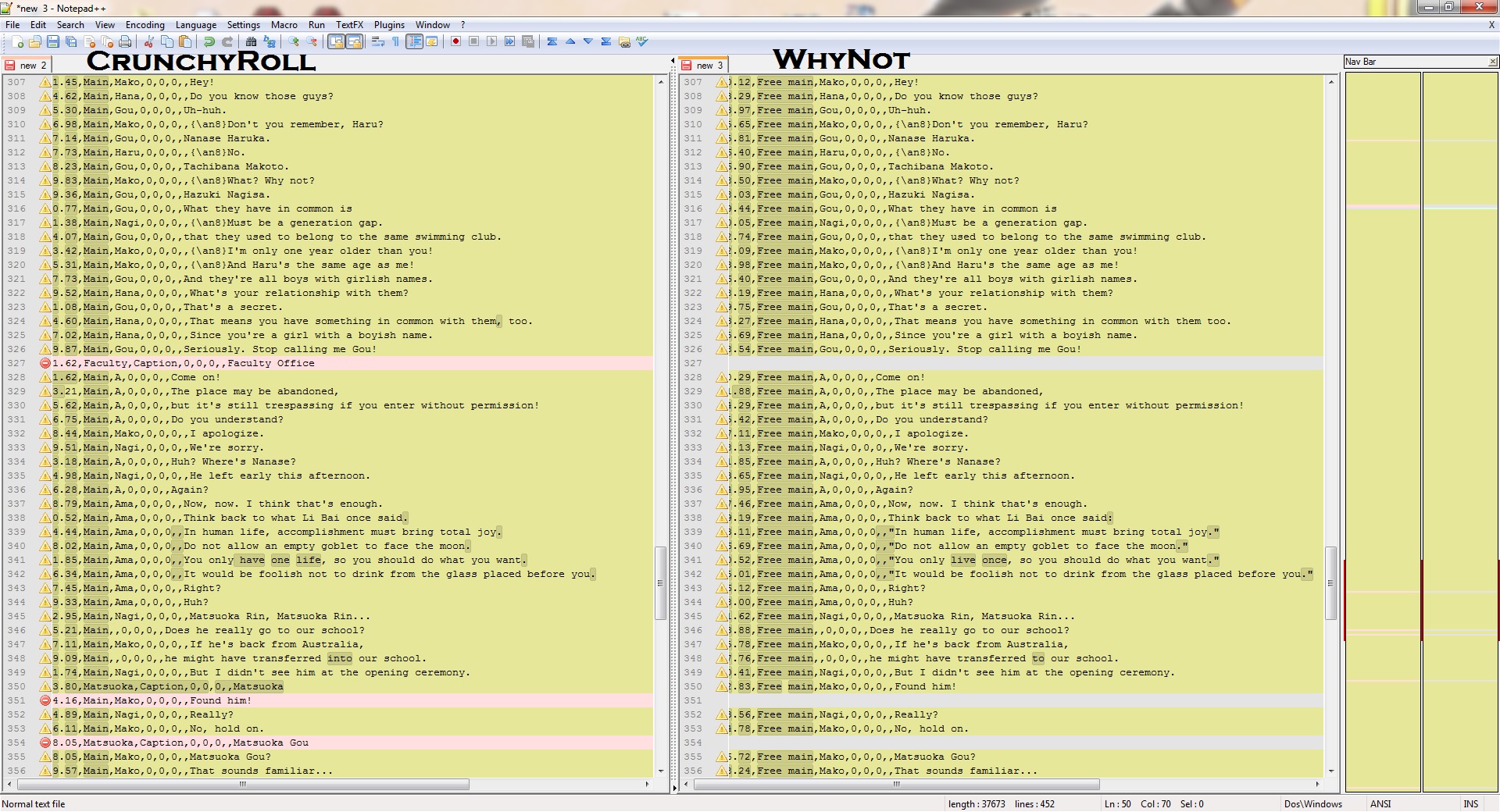Go to previous difference arrow
Screen dimensions: 1500x812
tap(570, 41)
